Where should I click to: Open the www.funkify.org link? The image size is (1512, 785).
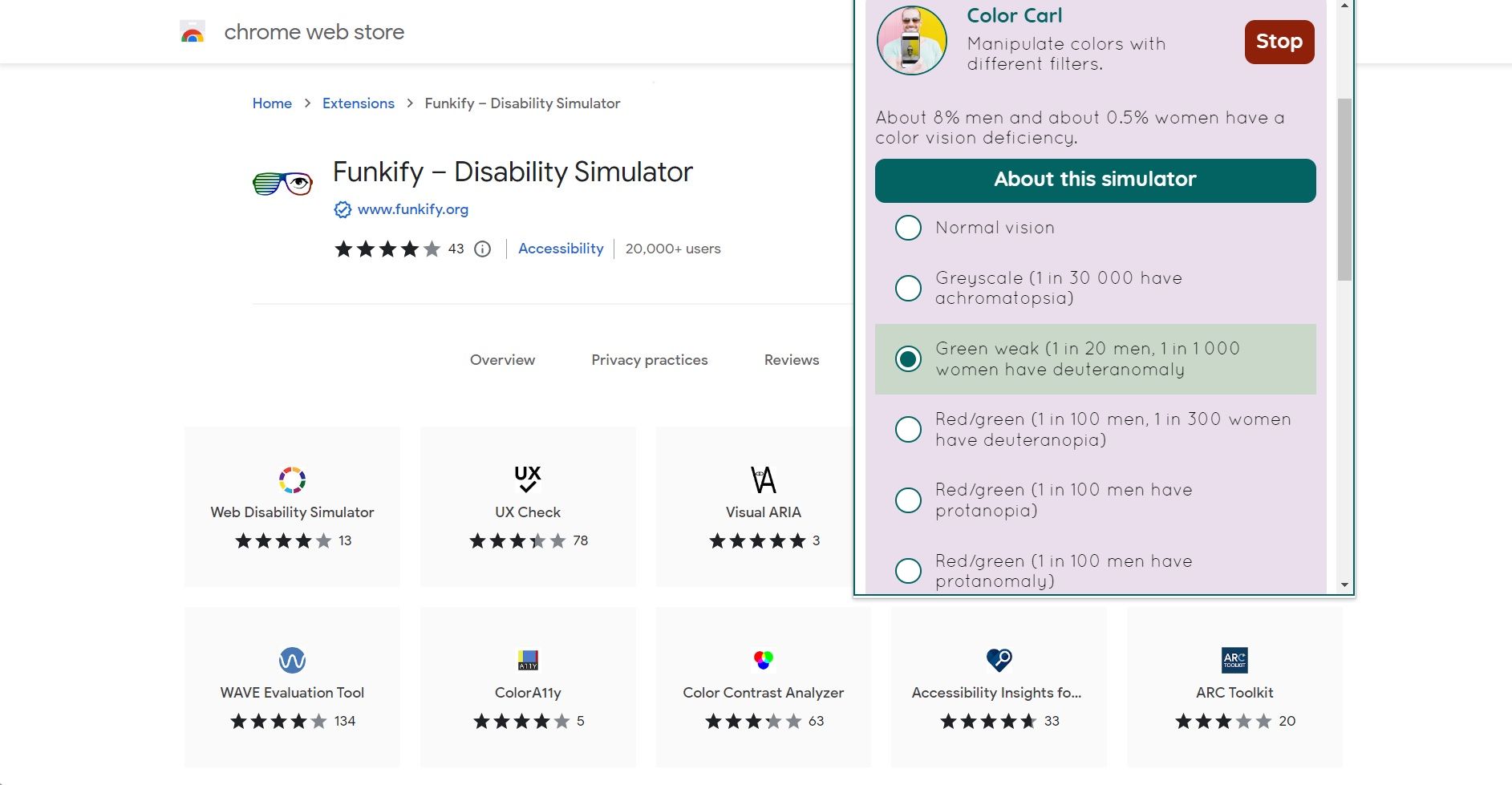412,209
